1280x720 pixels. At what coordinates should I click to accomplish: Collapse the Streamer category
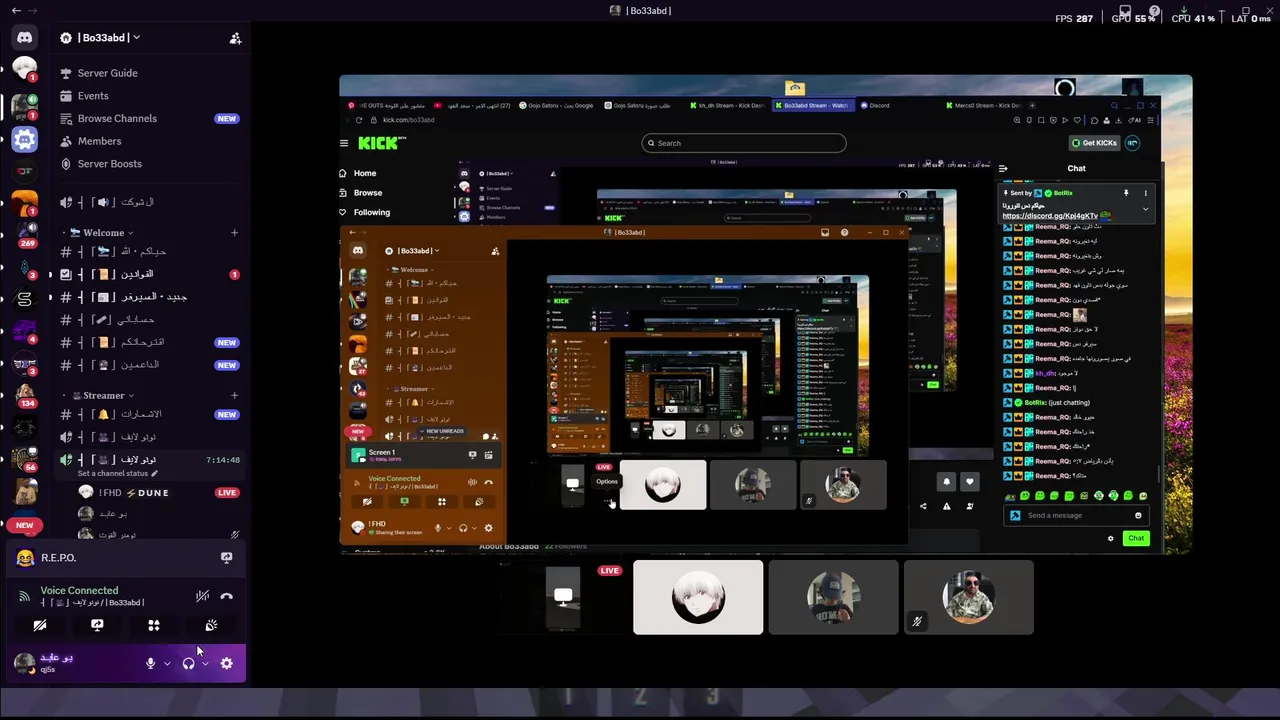coord(102,396)
